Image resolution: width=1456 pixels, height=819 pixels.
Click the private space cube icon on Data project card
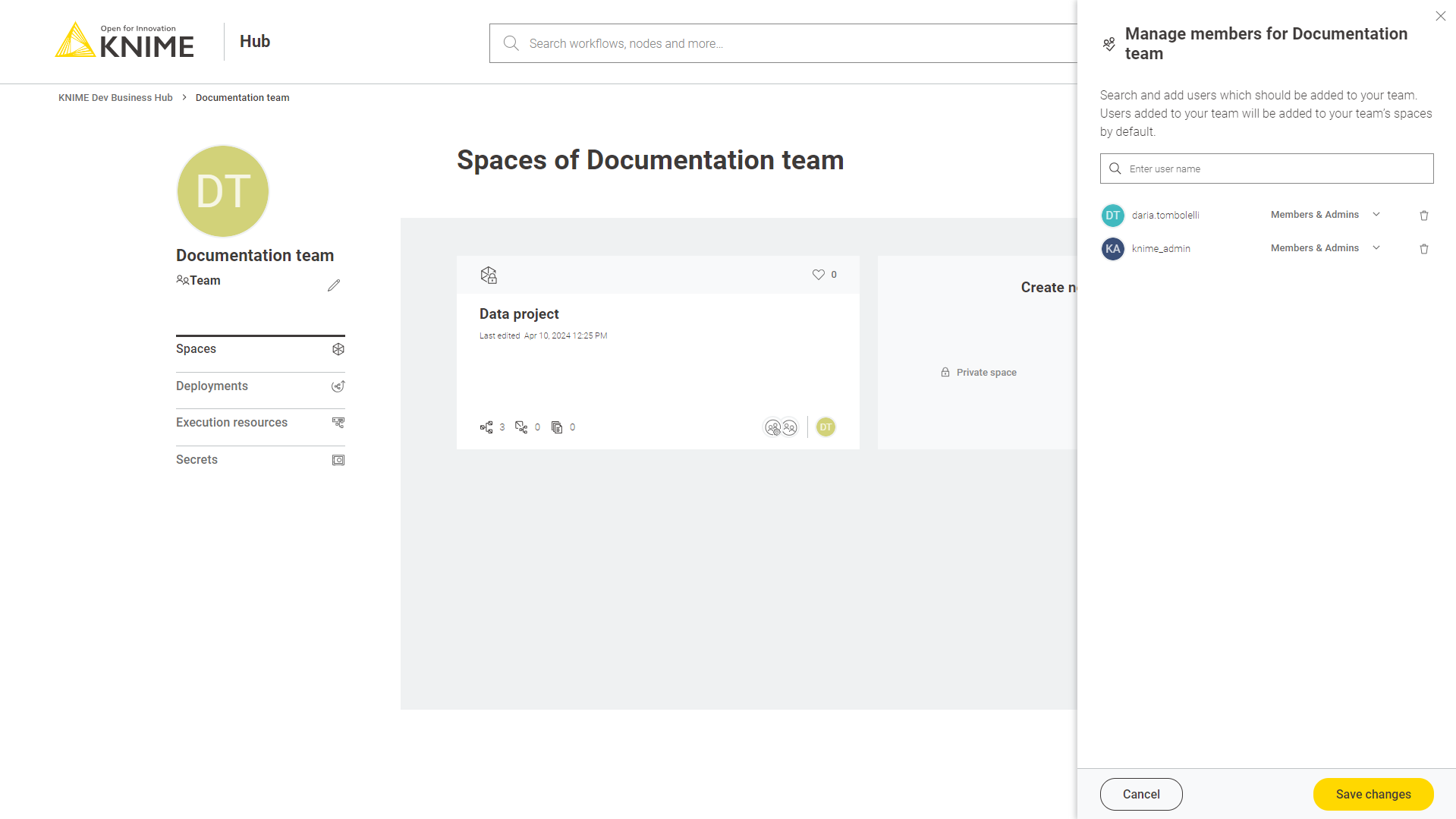click(x=489, y=275)
